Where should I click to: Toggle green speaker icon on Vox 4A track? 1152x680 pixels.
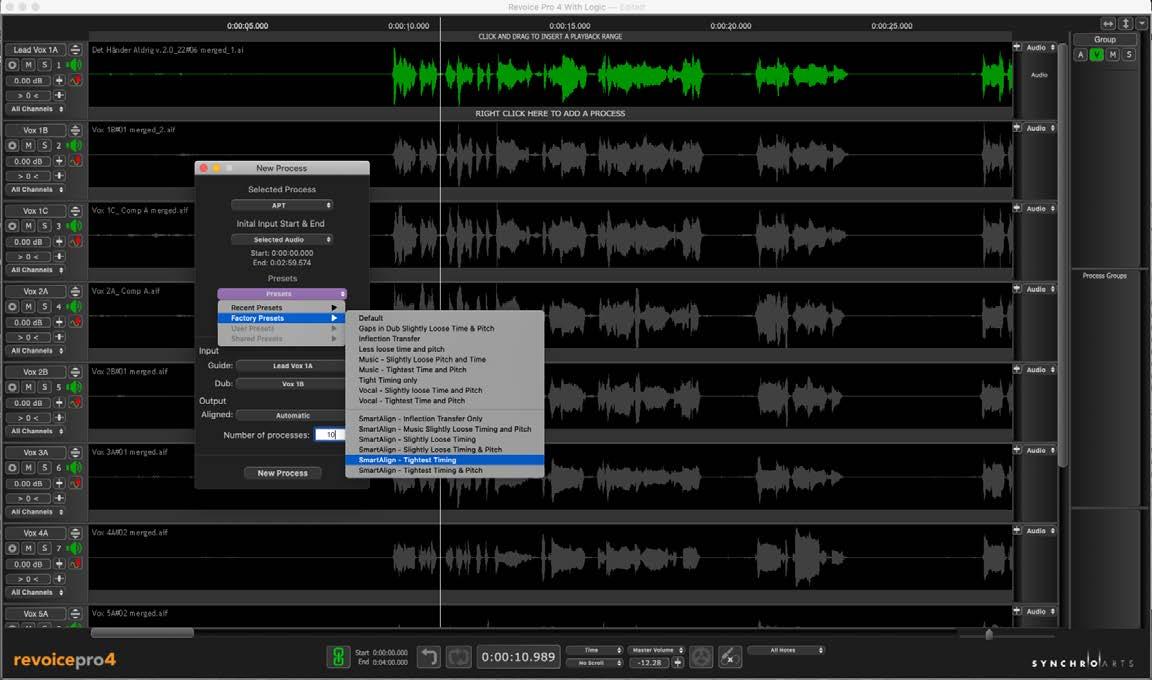(x=74, y=549)
